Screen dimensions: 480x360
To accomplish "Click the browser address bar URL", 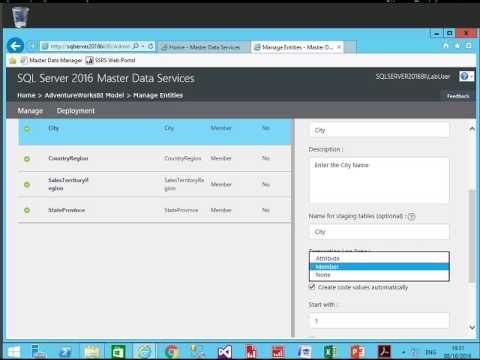I will (x=91, y=46).
